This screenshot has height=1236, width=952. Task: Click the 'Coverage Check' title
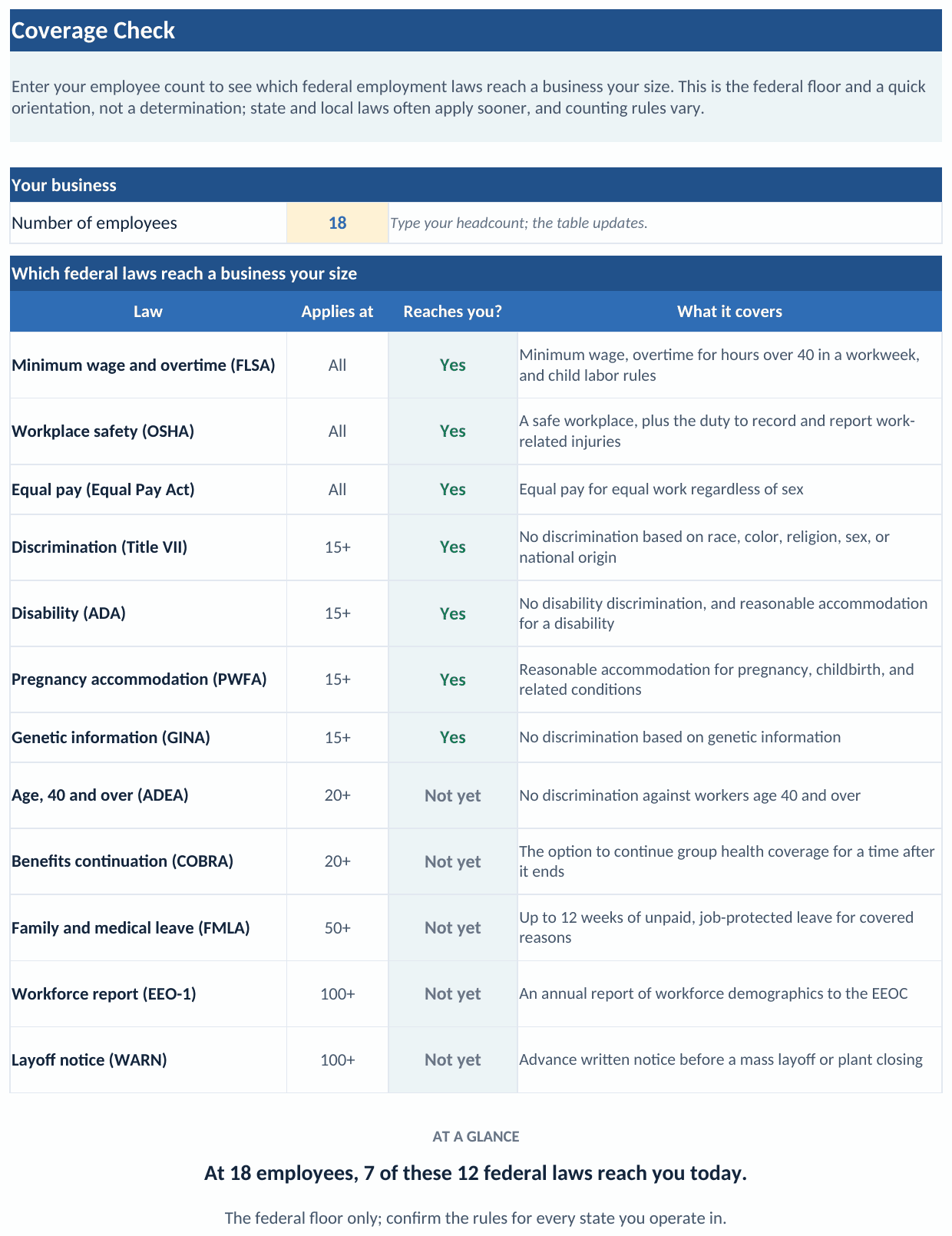point(93,31)
